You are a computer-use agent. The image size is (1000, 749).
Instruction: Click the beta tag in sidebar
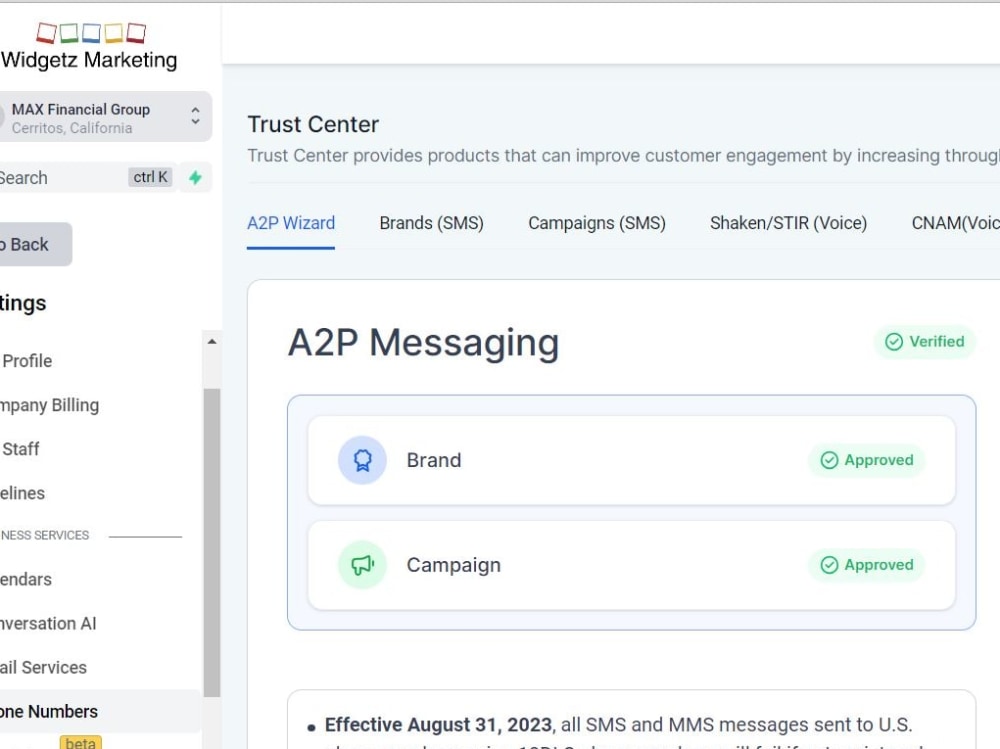click(x=80, y=743)
